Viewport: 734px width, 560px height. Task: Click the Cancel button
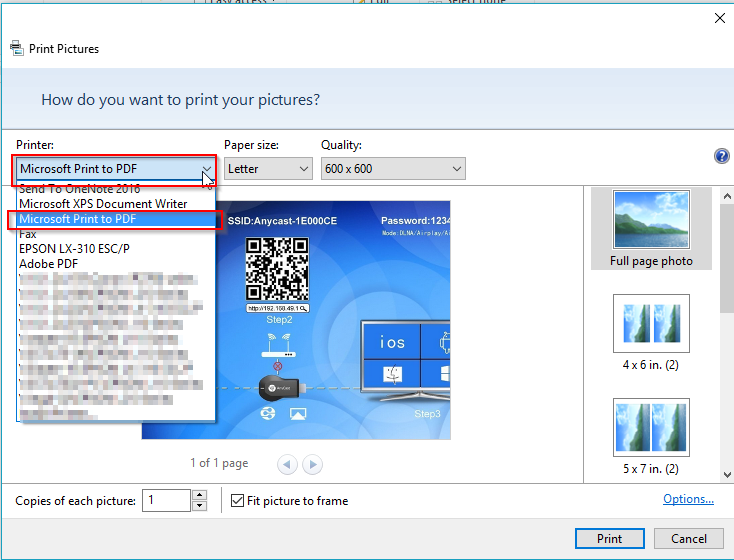pos(689,538)
